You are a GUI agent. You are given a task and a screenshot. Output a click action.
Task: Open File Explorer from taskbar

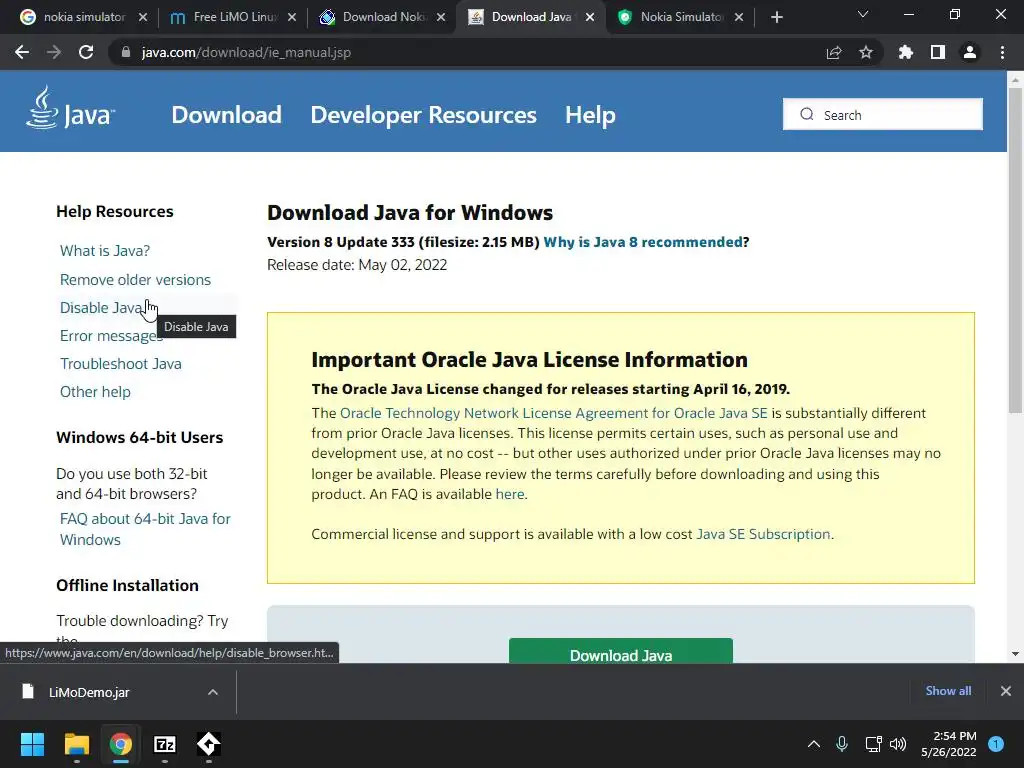click(x=76, y=744)
